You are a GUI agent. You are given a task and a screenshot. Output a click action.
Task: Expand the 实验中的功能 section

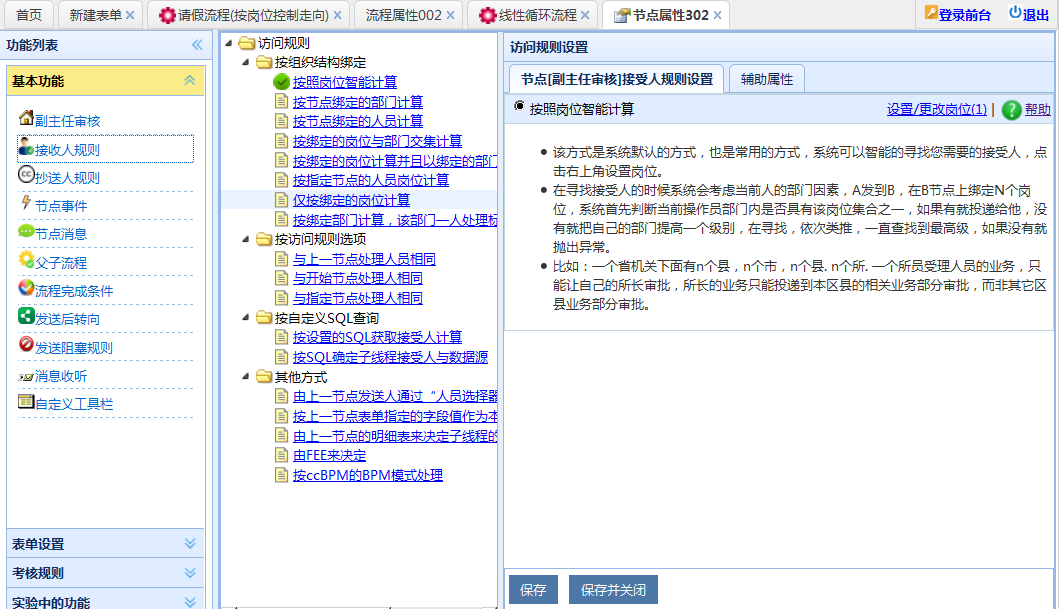(x=190, y=602)
